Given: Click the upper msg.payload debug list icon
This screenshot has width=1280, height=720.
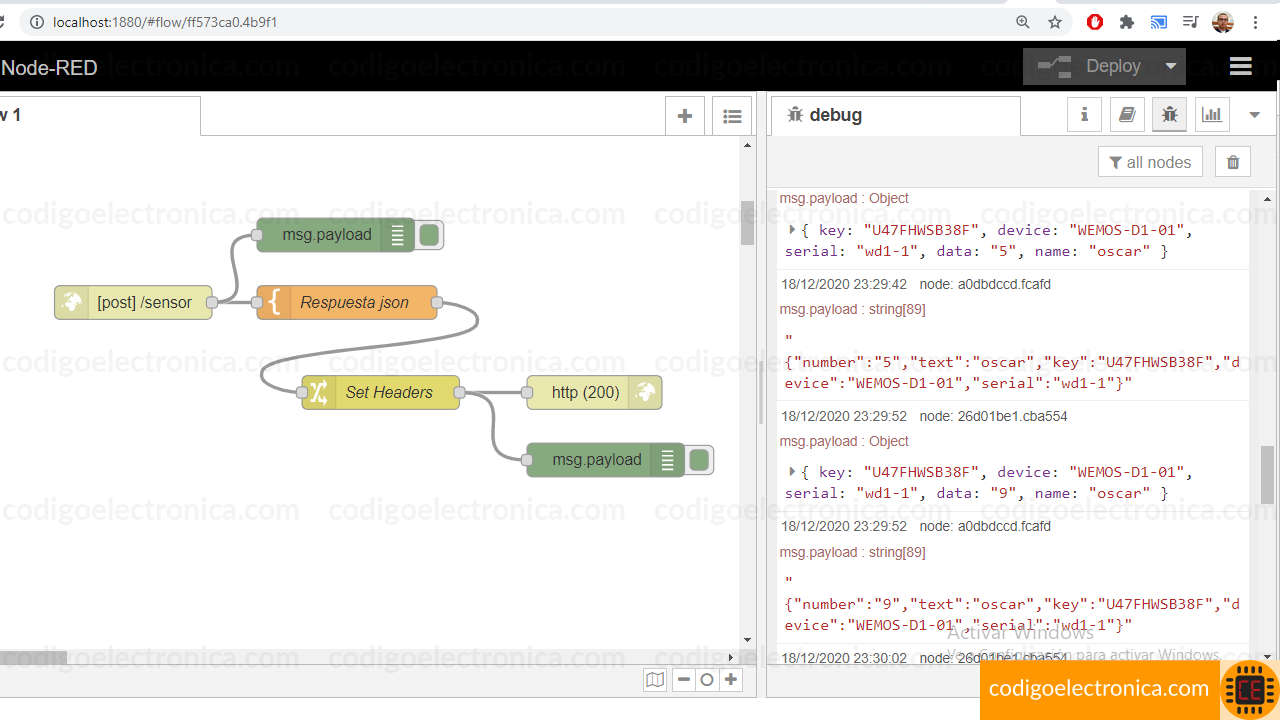Looking at the screenshot, I should point(398,235).
